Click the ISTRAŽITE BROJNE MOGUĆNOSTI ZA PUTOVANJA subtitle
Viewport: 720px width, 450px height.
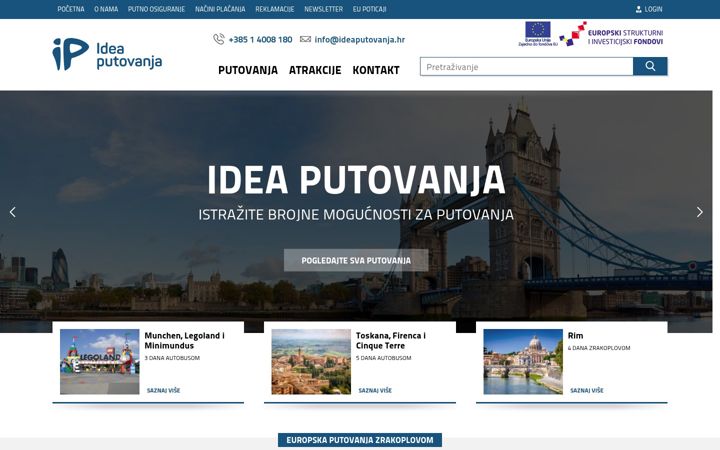(356, 214)
